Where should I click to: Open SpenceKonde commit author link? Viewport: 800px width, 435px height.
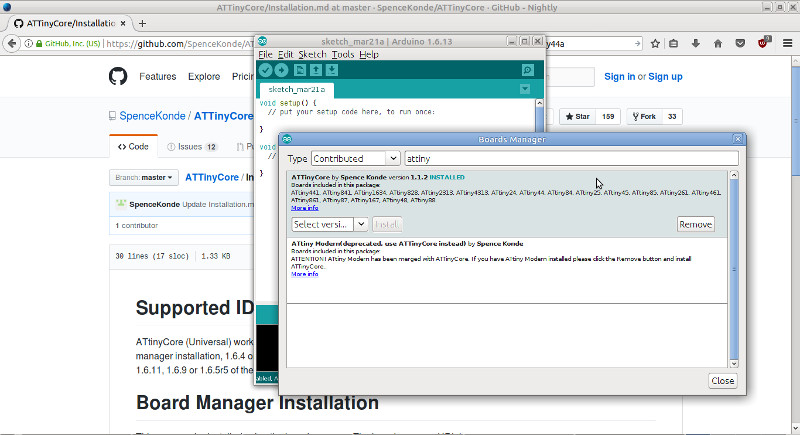(x=154, y=204)
